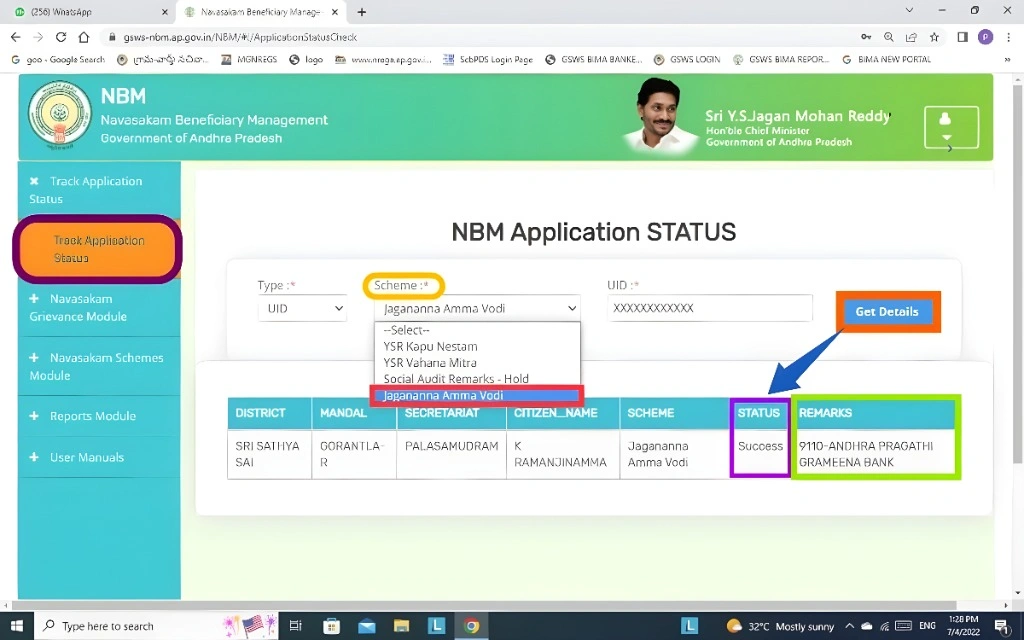The image size is (1024, 640).
Task: Switch to Navasakam Beneficiary Management tab
Action: coord(261,12)
